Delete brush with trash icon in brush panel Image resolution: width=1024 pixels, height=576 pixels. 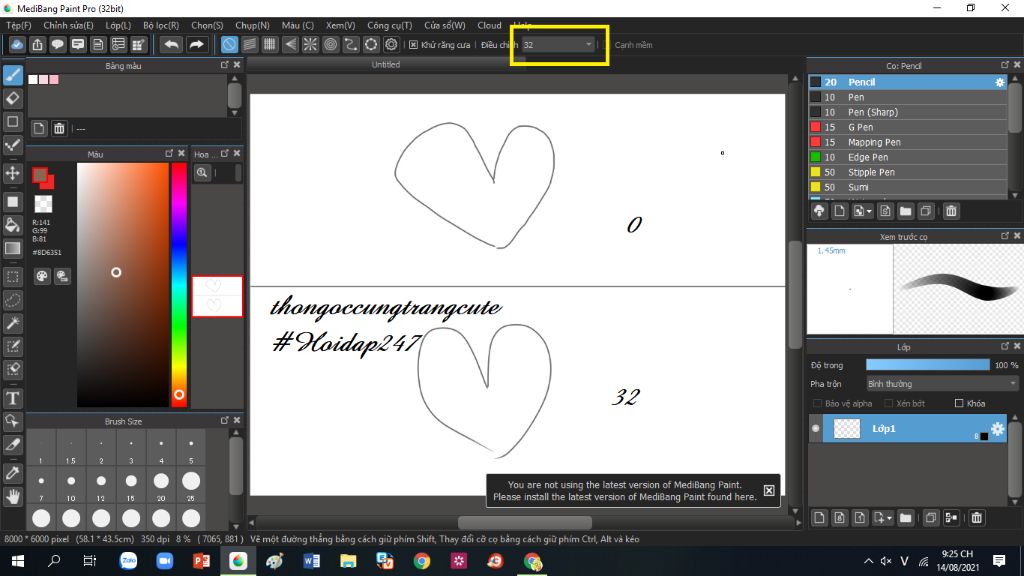coord(951,211)
